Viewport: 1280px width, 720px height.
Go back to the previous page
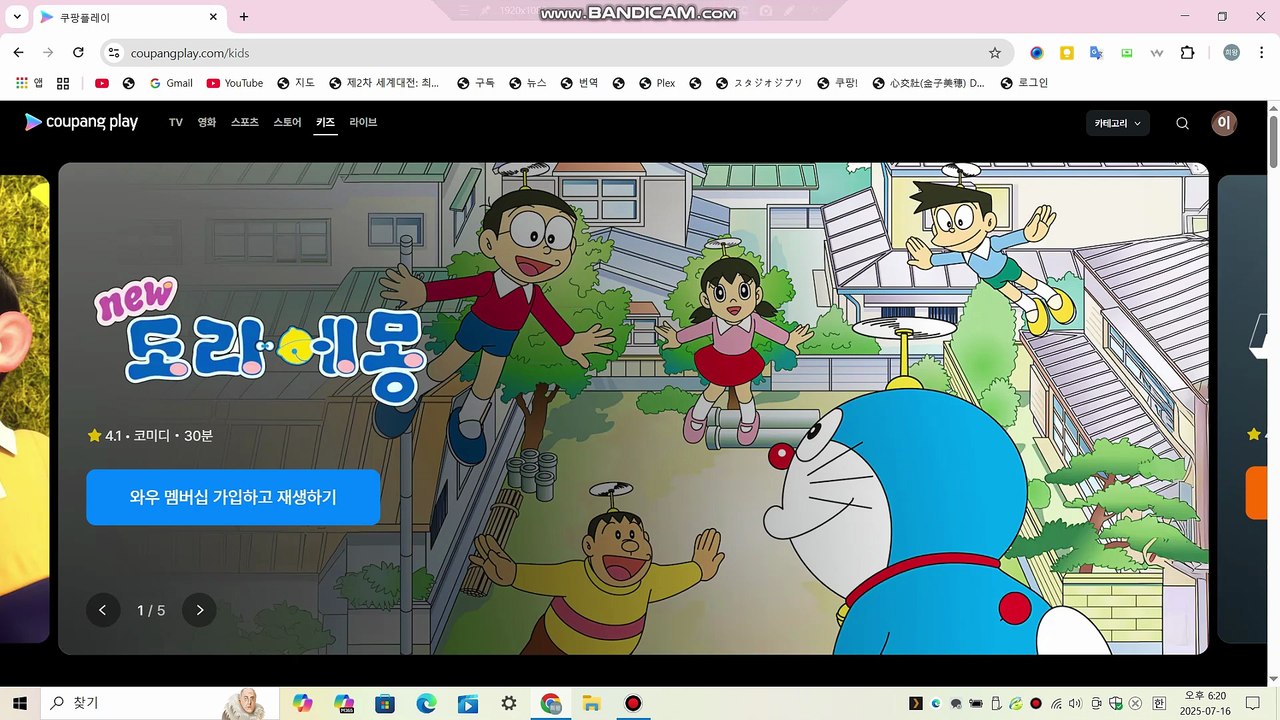pos(18,53)
